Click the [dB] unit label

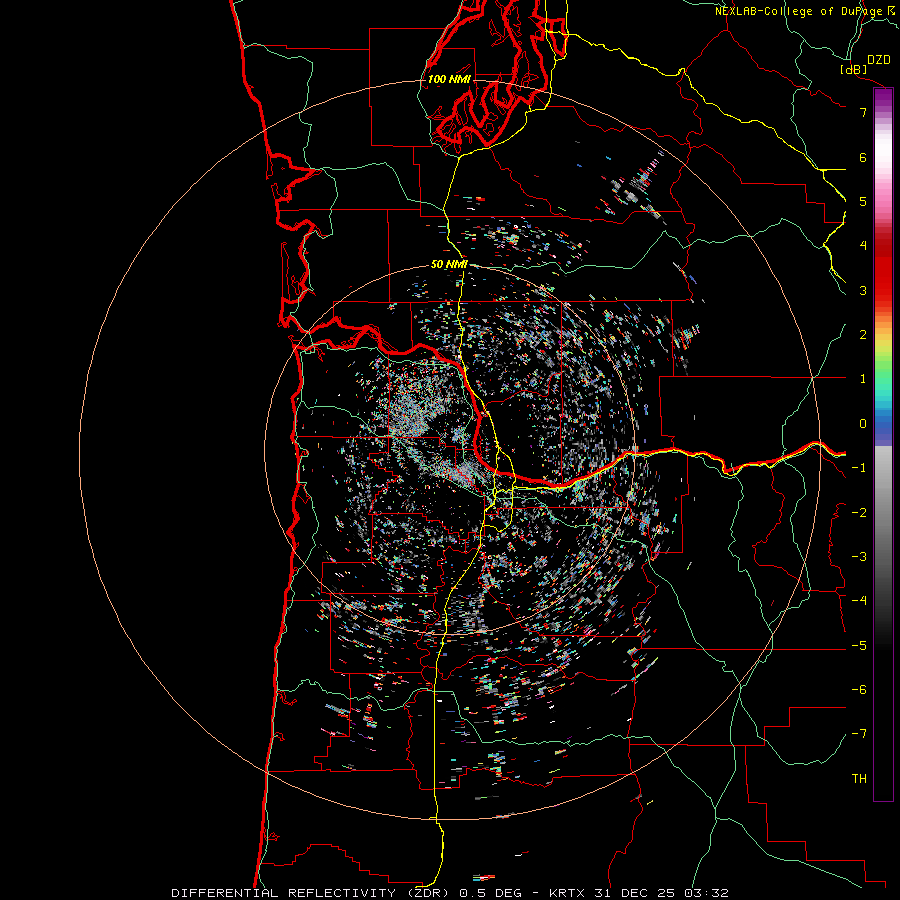point(854,69)
